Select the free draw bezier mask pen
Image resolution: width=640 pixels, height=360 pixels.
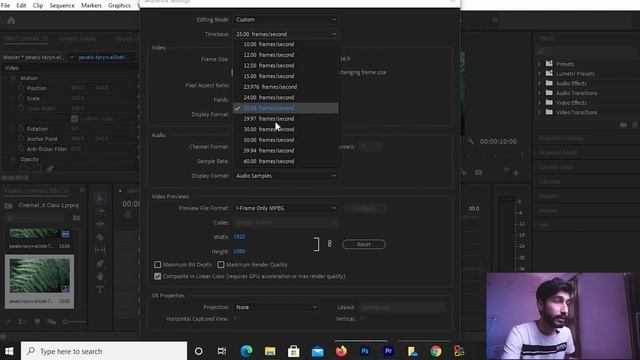[x=50, y=168]
